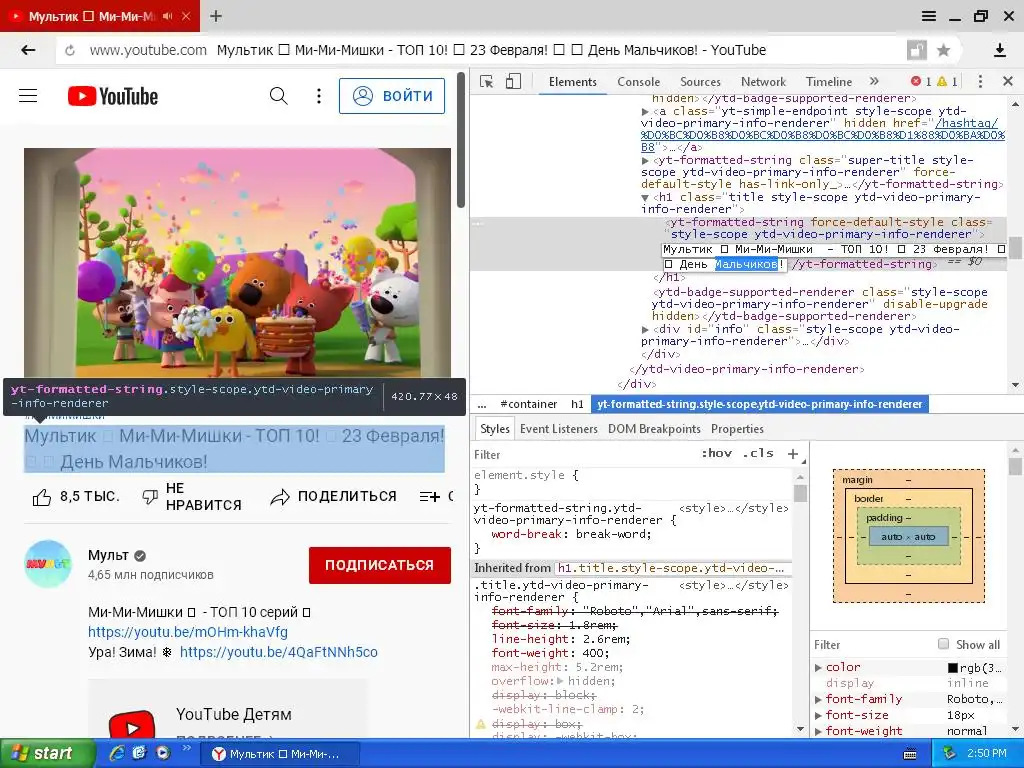Open YouTube settings three-dot menu

click(x=319, y=96)
